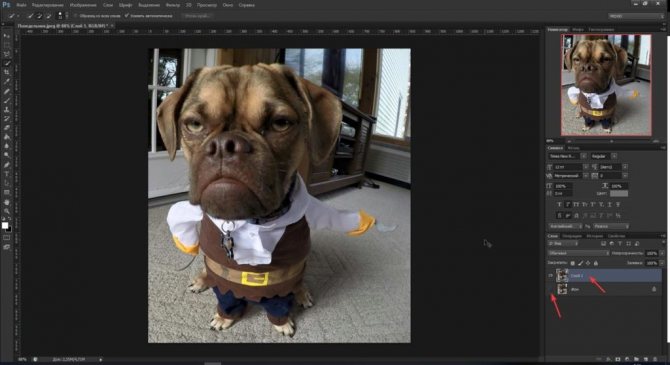
Task: Select the Gradient tool
Action: pyautogui.click(x=7, y=137)
